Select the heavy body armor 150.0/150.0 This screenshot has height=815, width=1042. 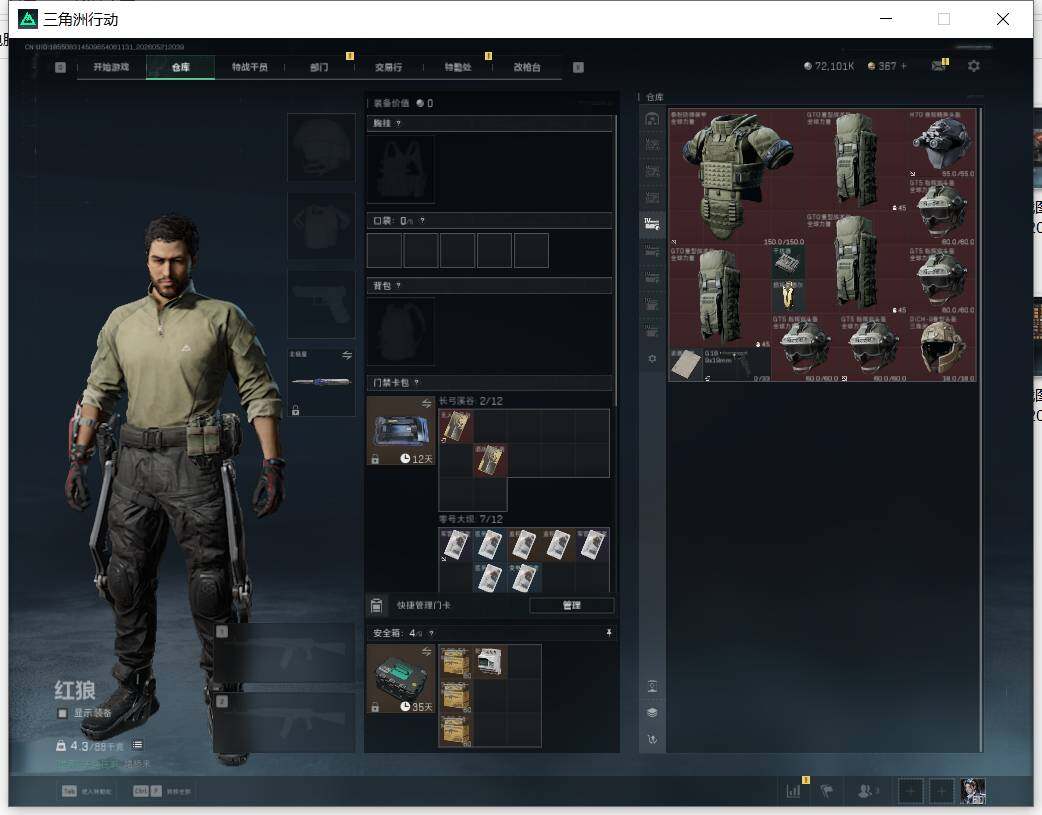click(737, 177)
